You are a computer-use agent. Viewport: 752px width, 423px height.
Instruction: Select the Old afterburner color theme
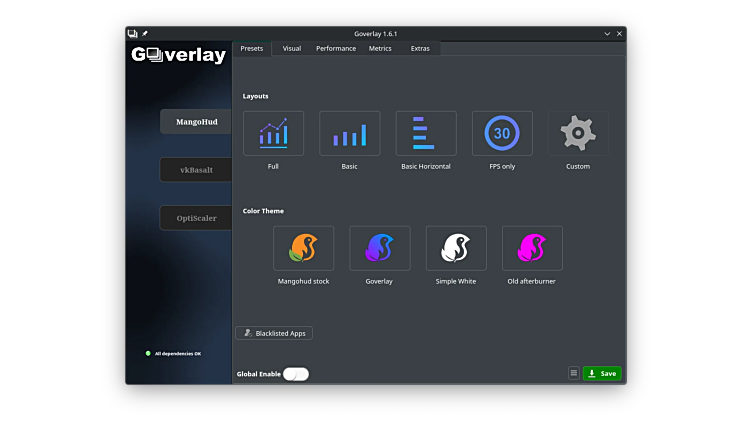532,248
